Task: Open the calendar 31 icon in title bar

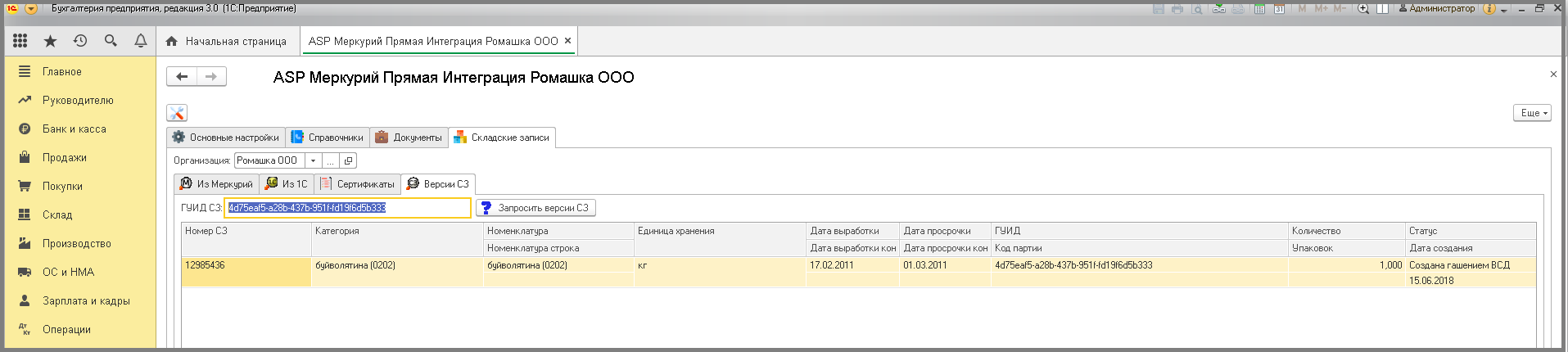Action: click(x=1279, y=9)
